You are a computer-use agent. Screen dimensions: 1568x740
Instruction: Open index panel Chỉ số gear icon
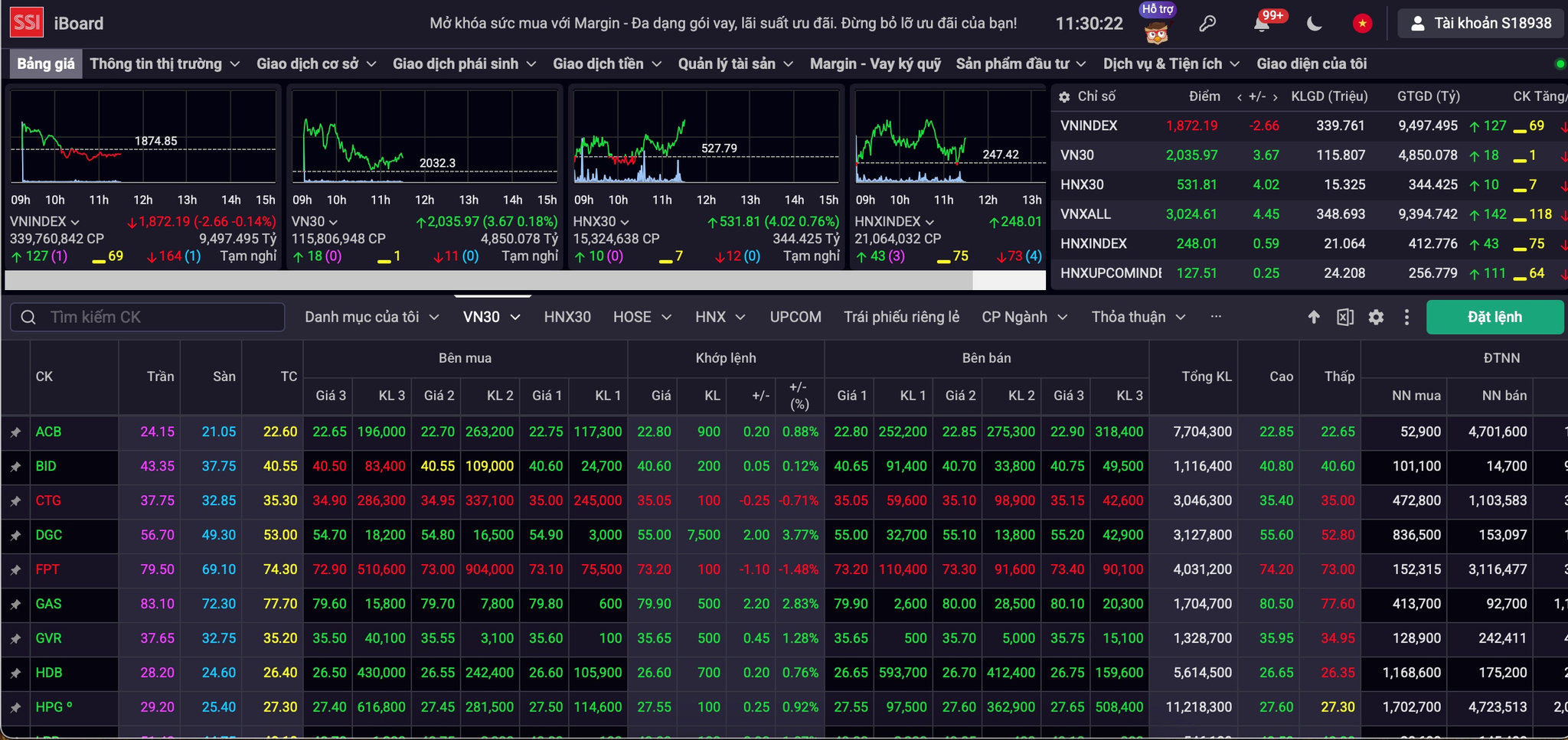(x=1064, y=97)
